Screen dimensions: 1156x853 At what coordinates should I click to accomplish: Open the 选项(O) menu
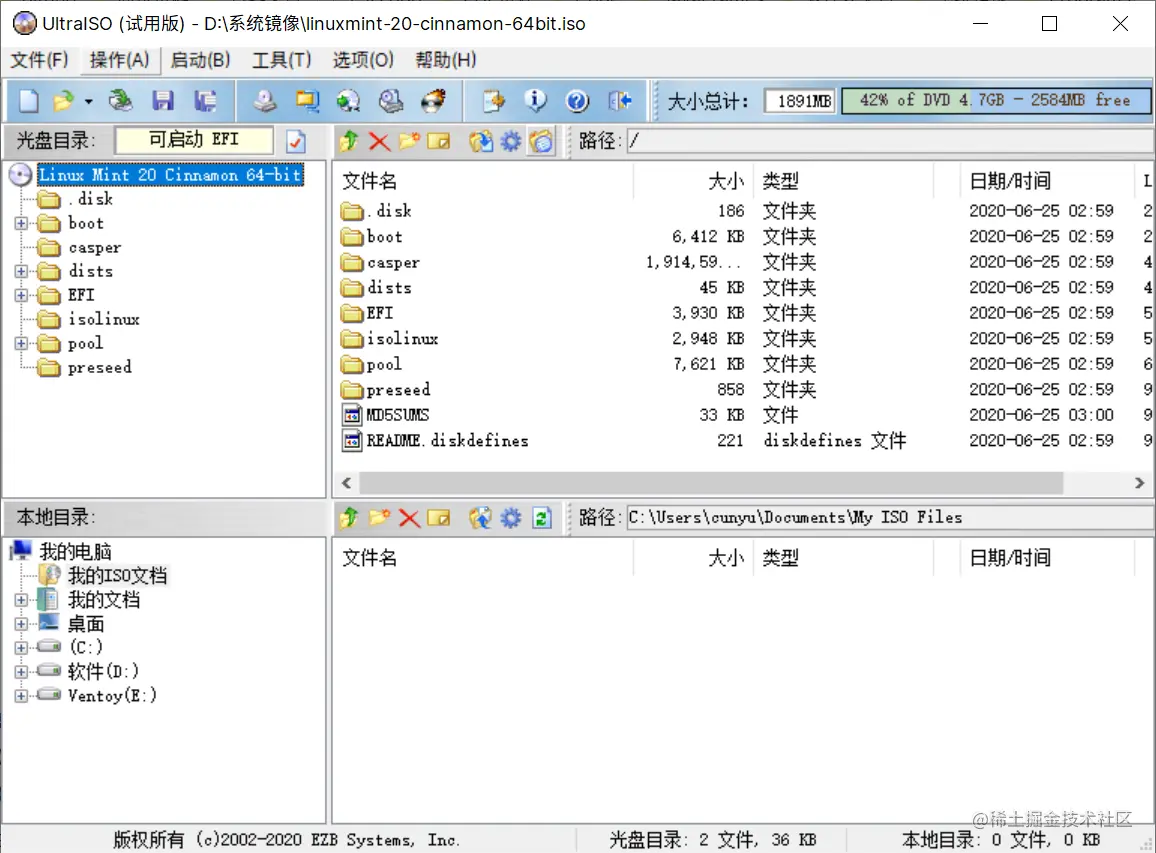363,60
